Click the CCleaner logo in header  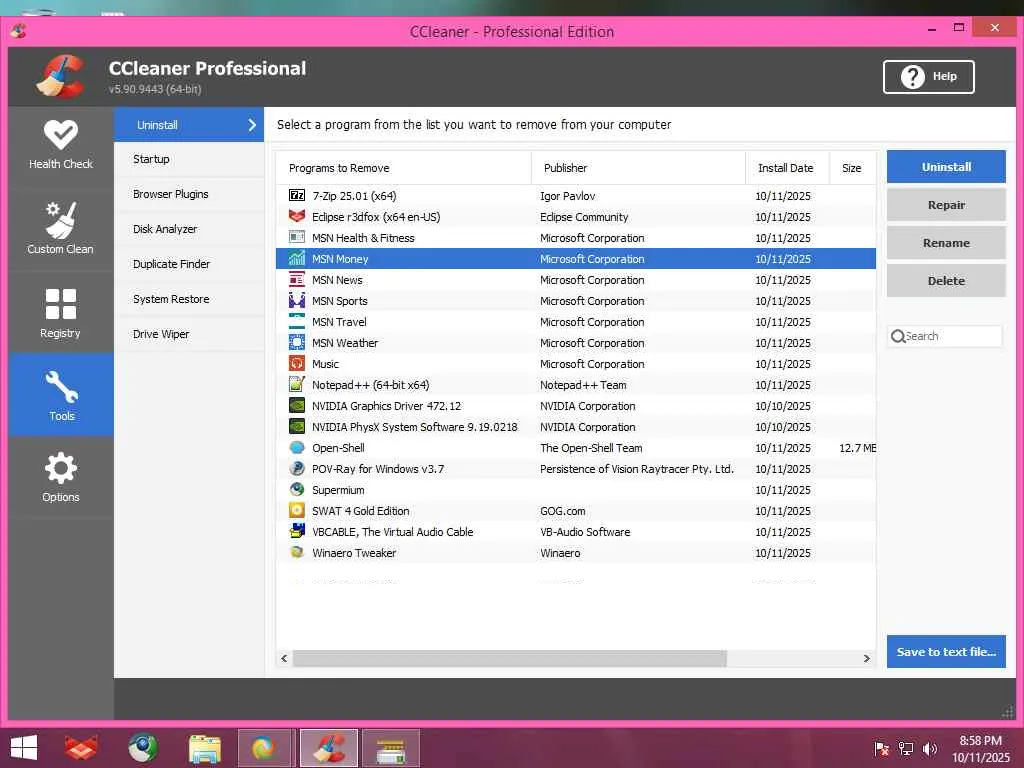60,76
